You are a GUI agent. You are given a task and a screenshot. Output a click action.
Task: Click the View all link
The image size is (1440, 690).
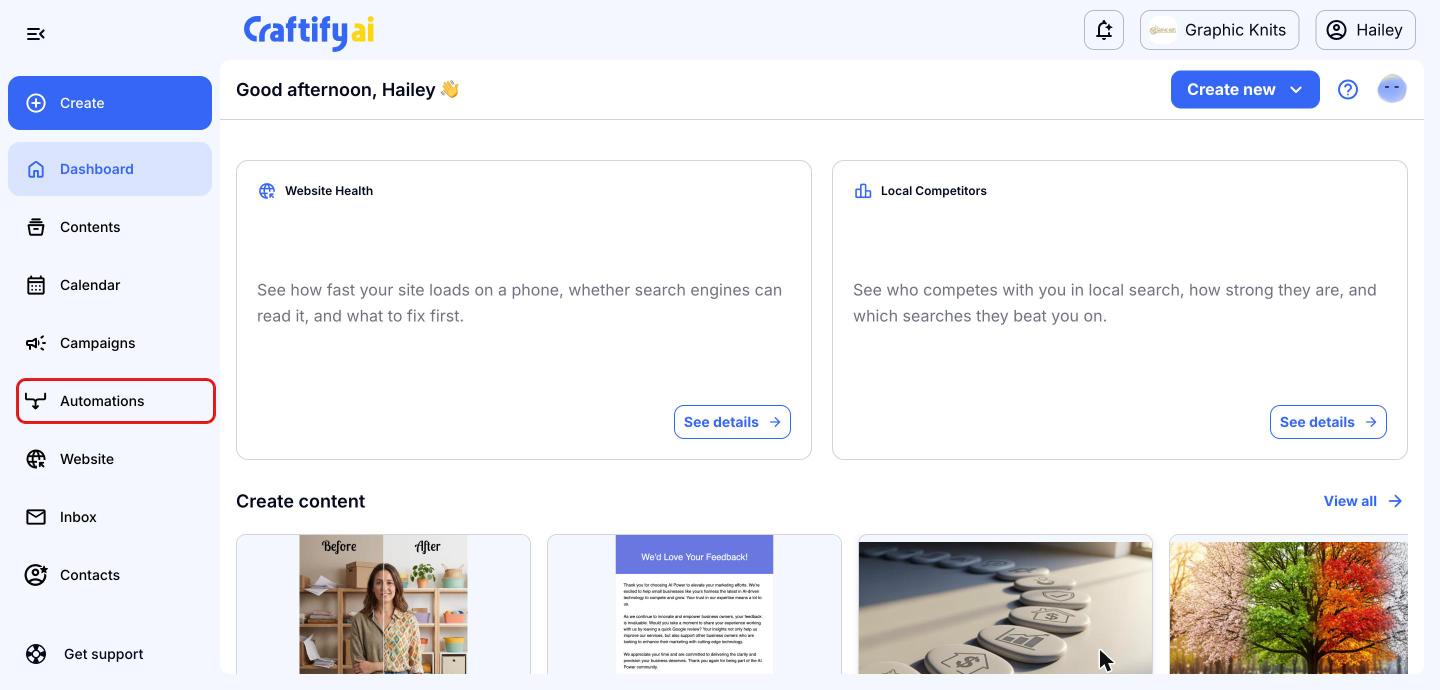tap(1363, 501)
